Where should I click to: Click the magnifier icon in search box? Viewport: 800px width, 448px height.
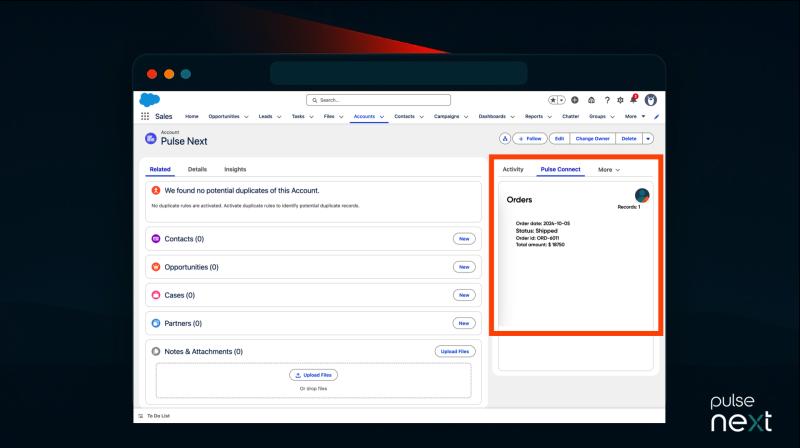point(315,100)
